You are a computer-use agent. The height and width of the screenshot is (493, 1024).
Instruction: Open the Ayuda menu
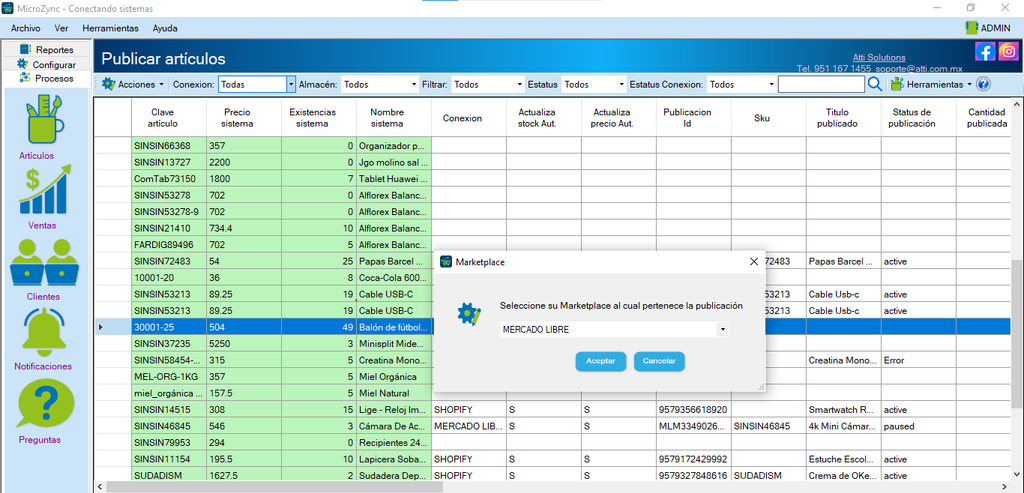tap(165, 28)
